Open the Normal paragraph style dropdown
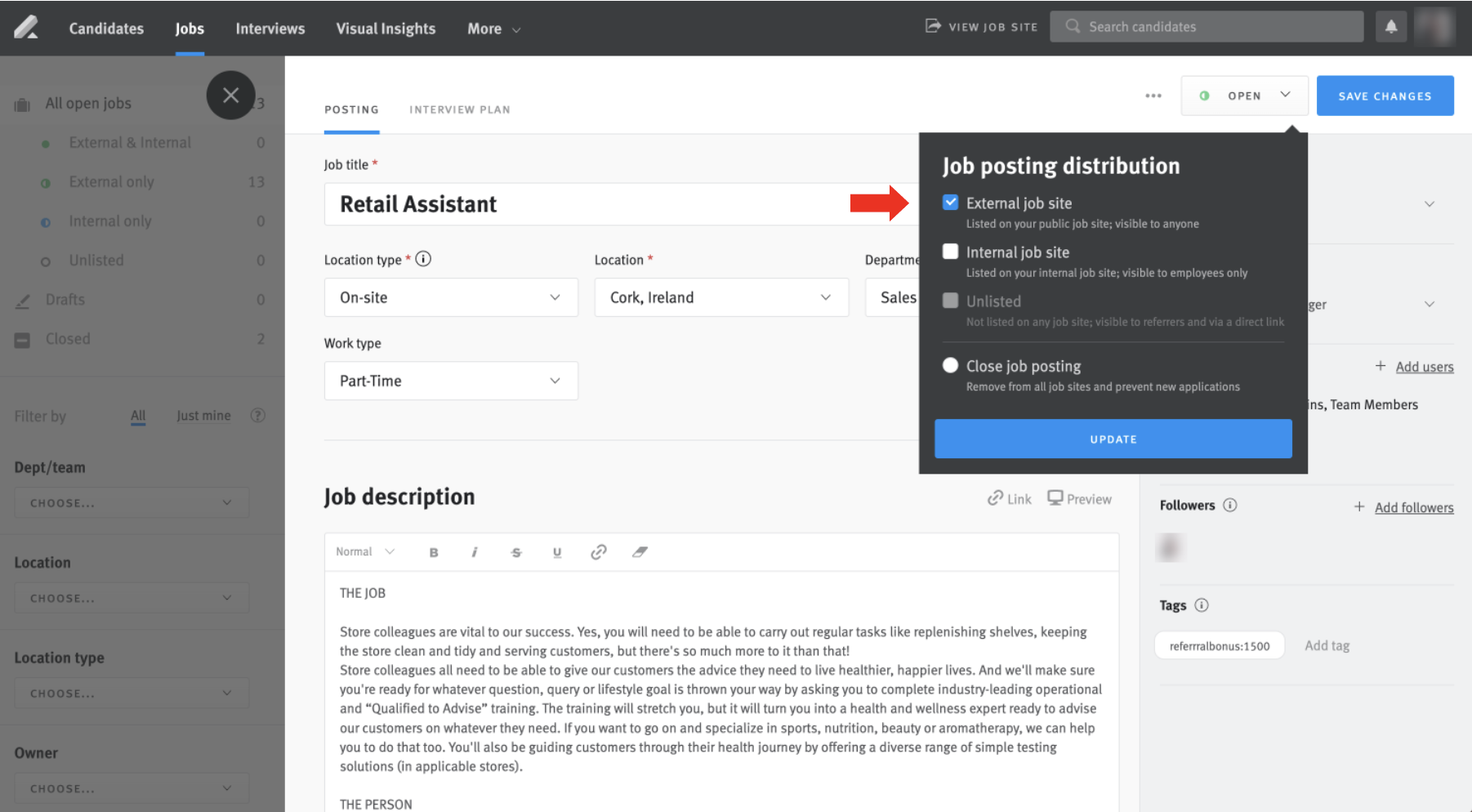This screenshot has height=812, width=1472. tap(364, 551)
